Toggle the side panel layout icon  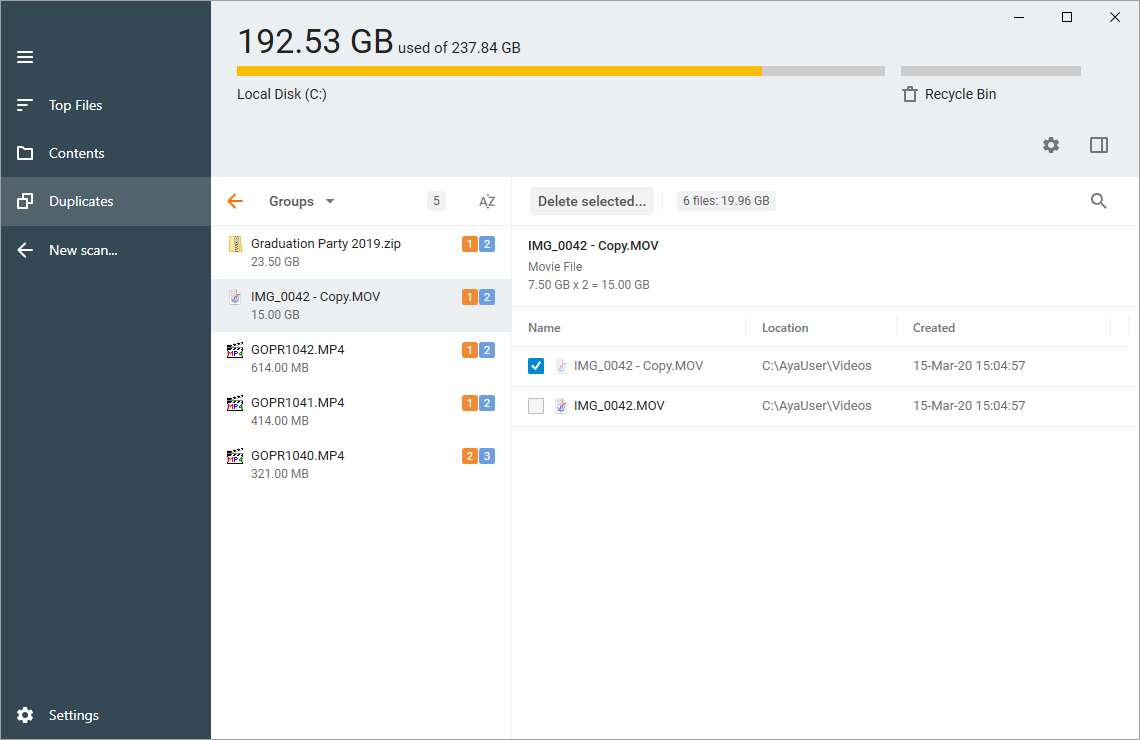1099,145
